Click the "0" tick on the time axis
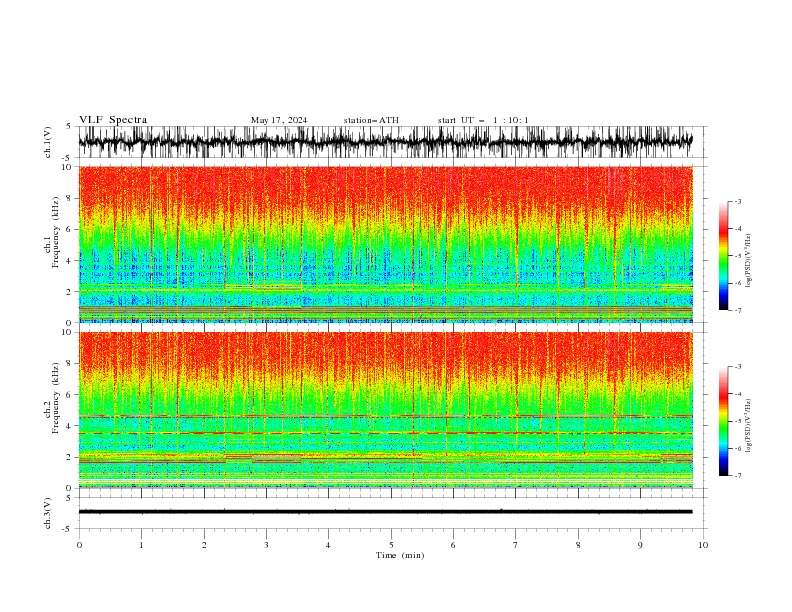This screenshot has height=612, width=792. 79,545
